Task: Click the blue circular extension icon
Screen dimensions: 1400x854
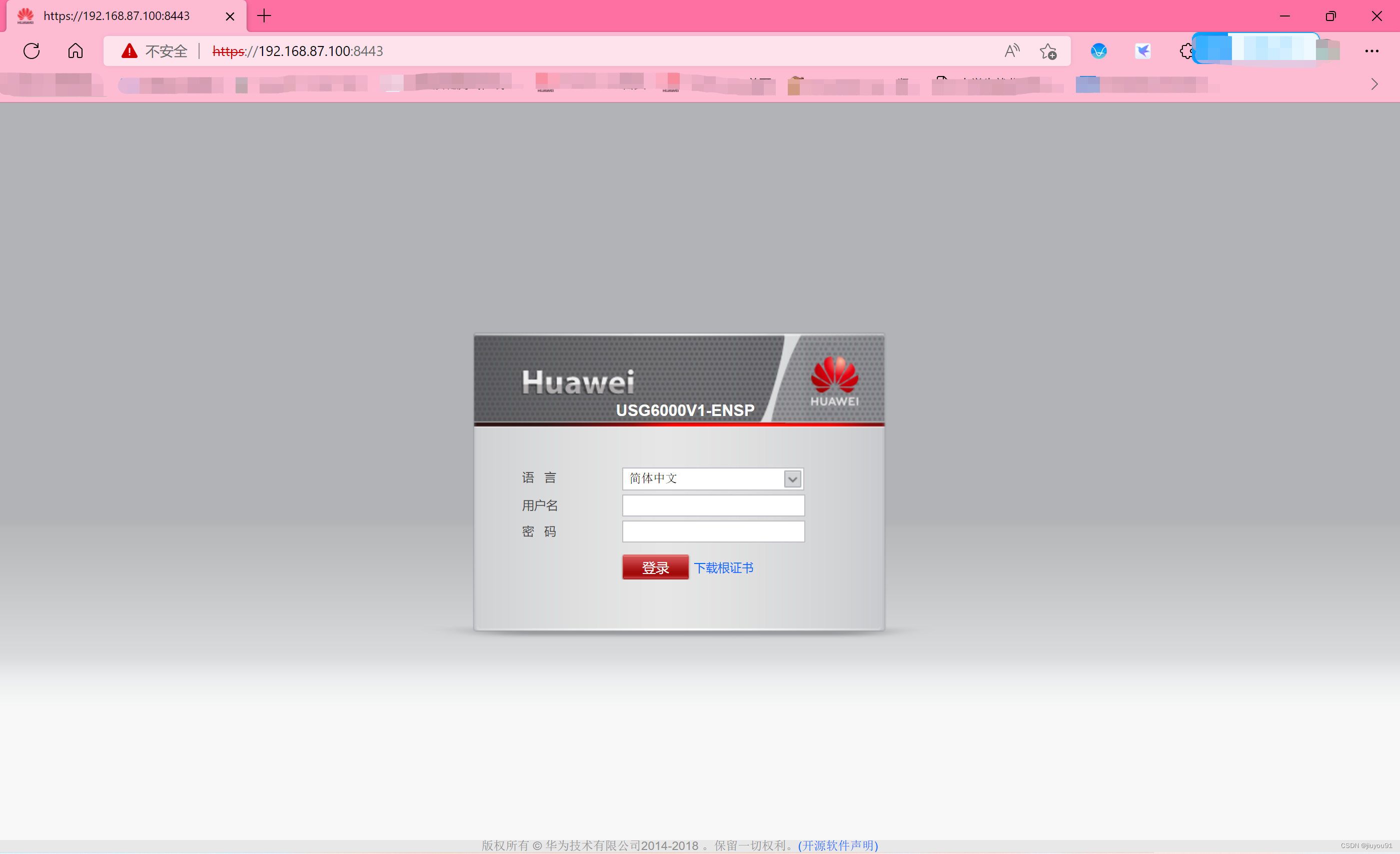Action: point(1098,51)
